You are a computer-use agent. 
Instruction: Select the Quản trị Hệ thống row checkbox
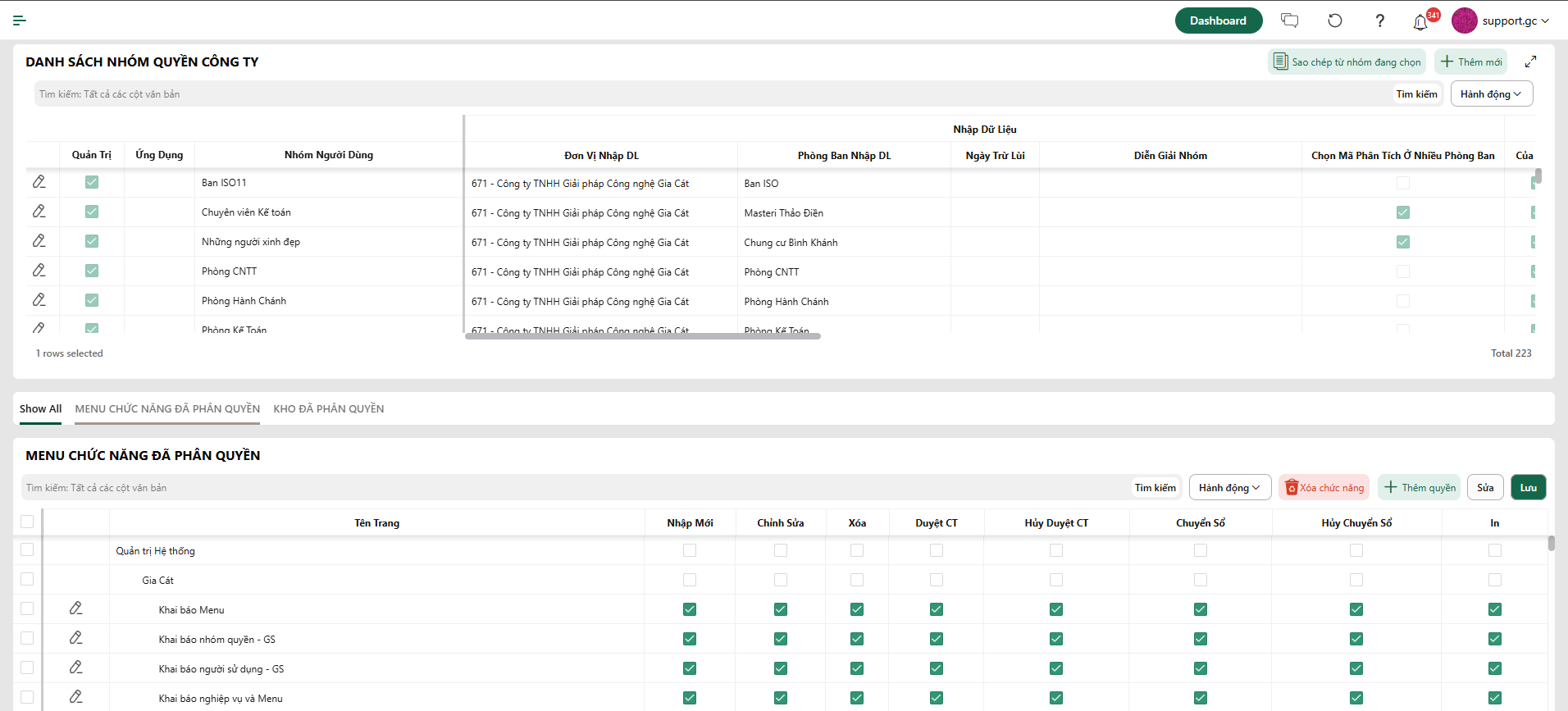click(x=27, y=549)
